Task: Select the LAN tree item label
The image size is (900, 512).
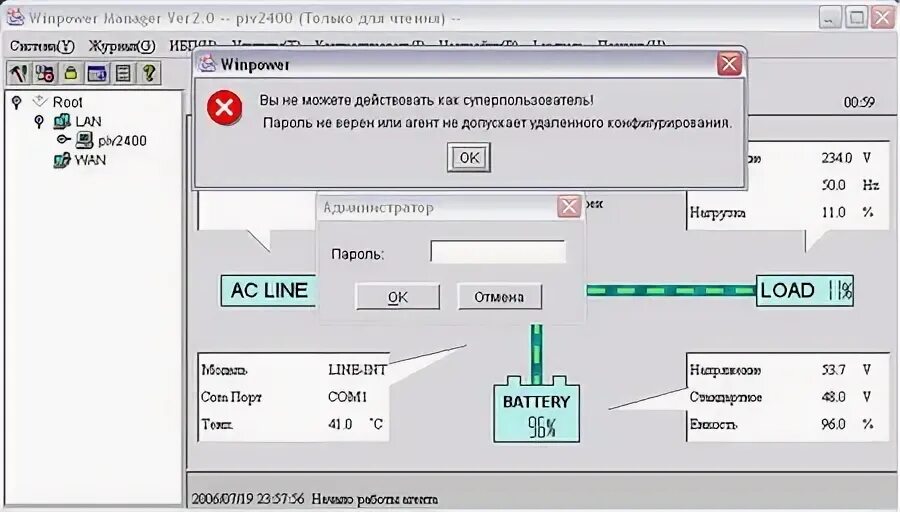Action: [88, 122]
